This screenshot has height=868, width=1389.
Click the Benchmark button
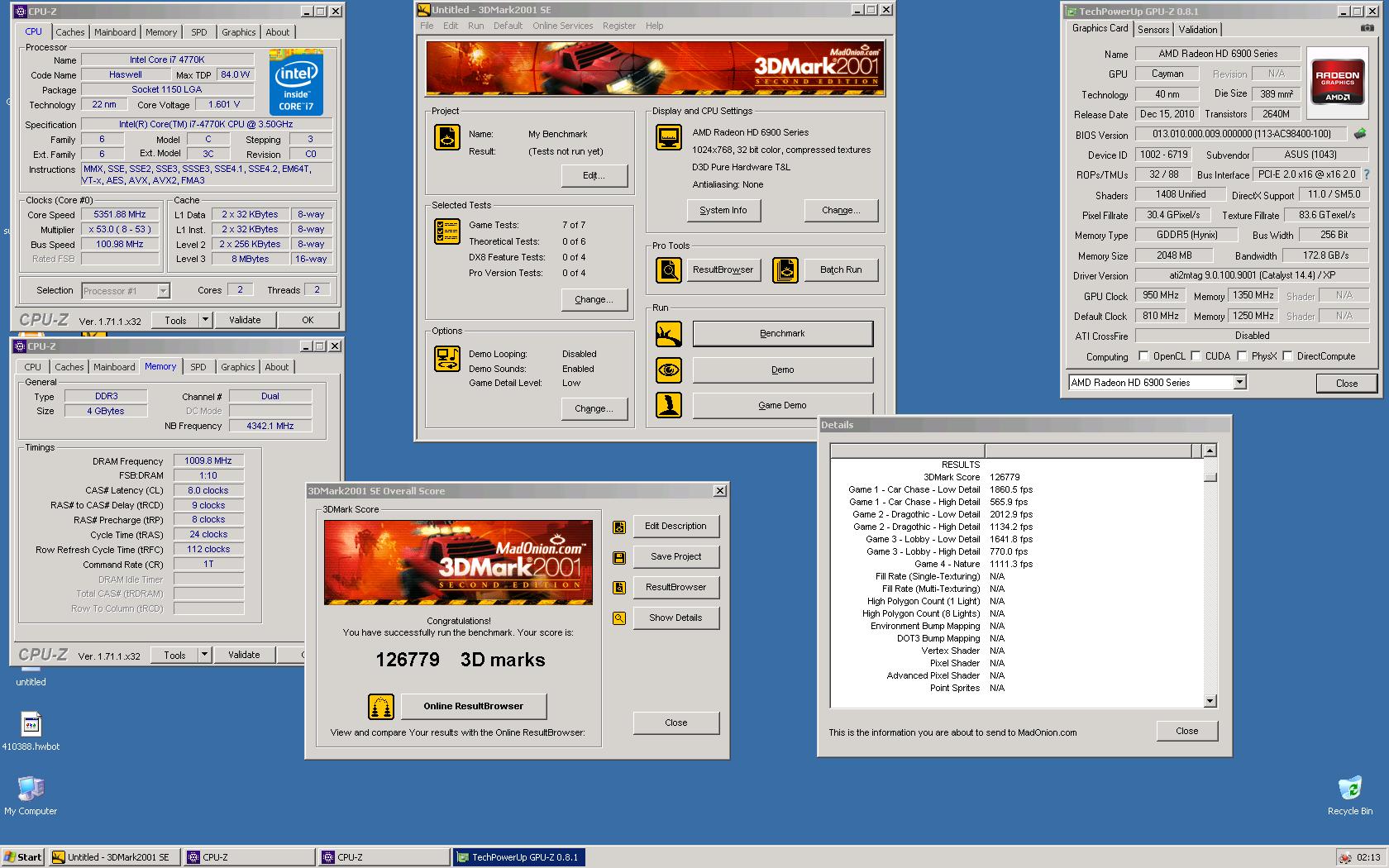[x=782, y=334]
